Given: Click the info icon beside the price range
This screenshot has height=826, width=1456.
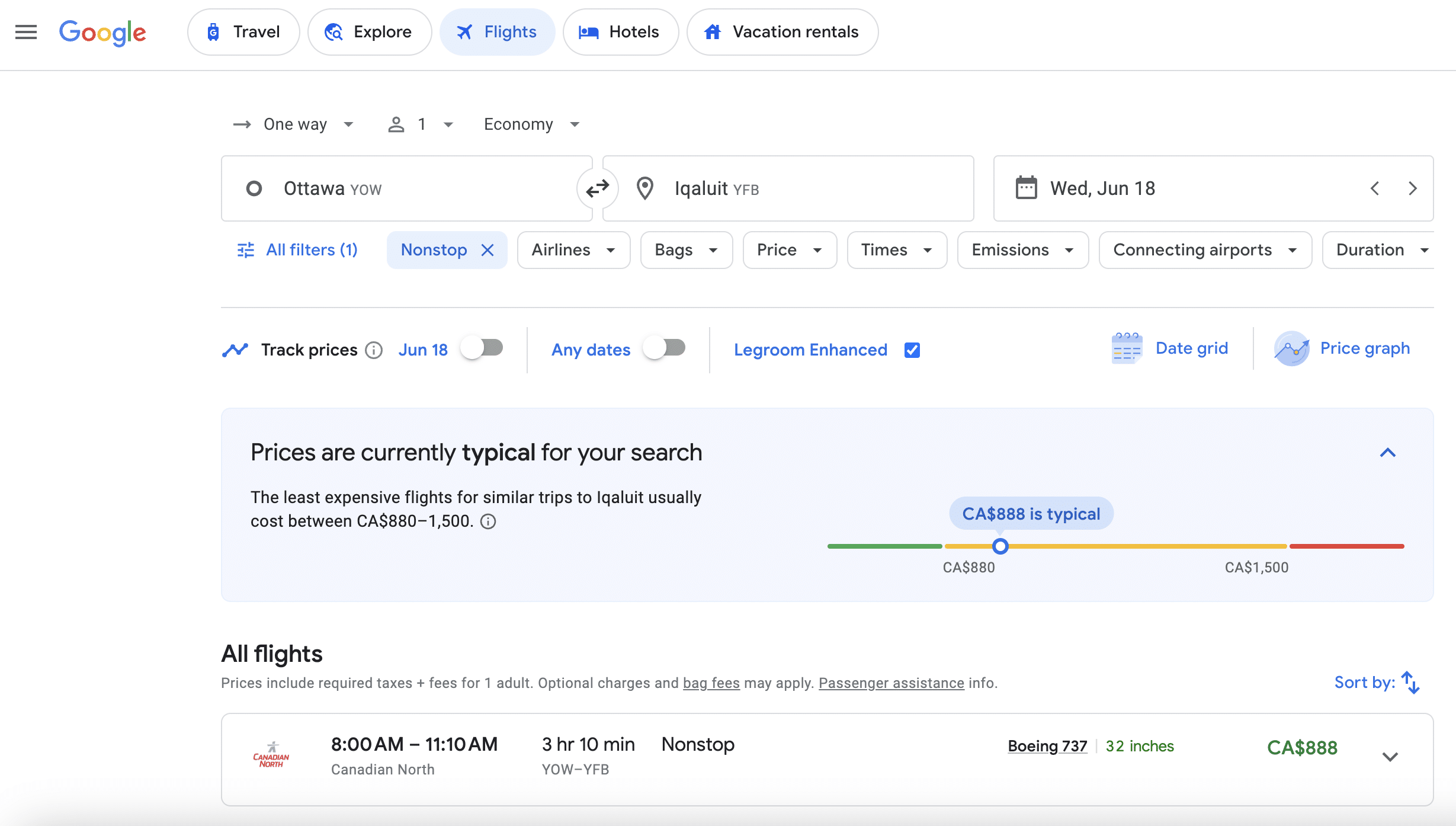Looking at the screenshot, I should (488, 521).
